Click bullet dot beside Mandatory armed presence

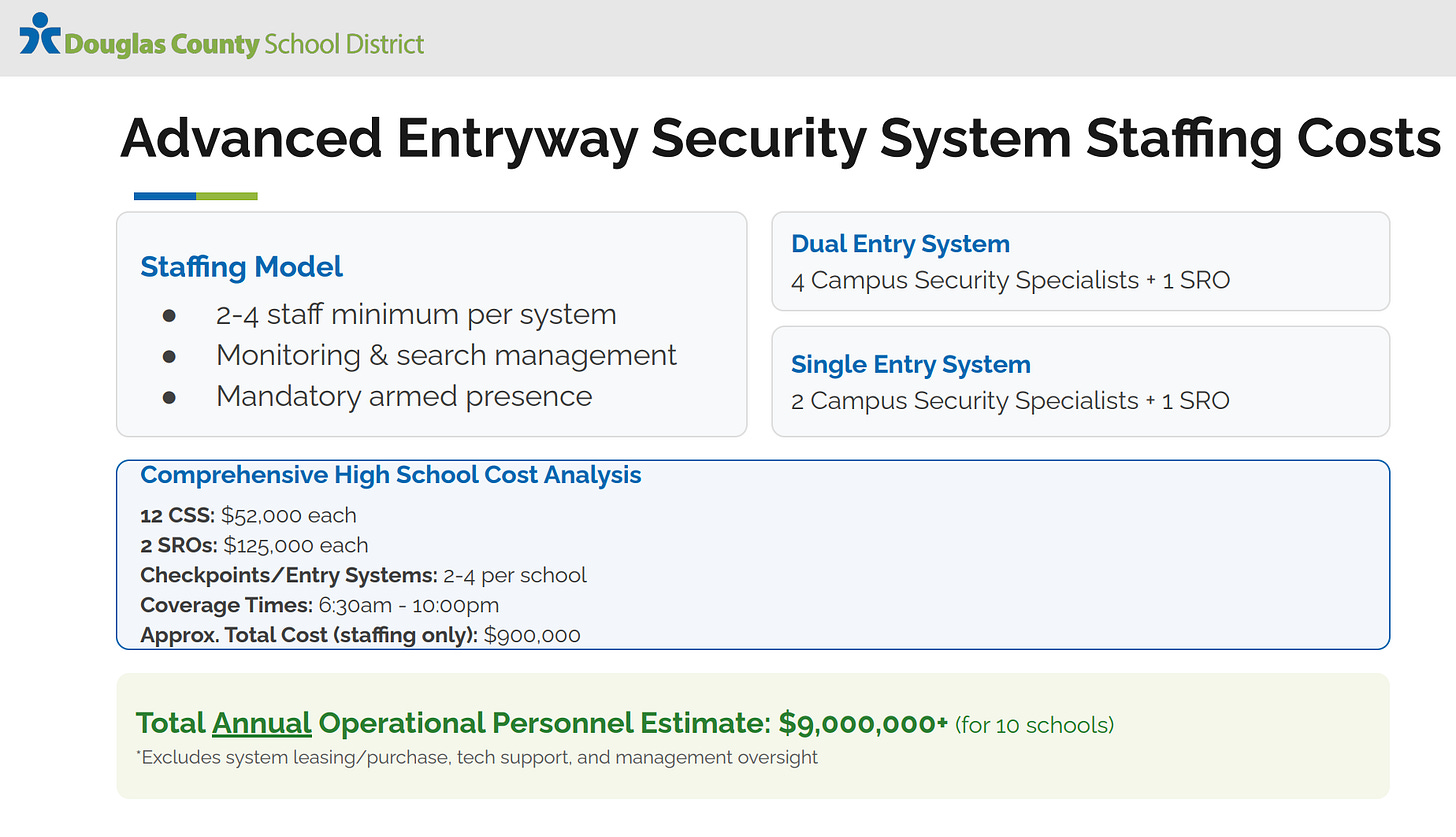click(x=169, y=397)
